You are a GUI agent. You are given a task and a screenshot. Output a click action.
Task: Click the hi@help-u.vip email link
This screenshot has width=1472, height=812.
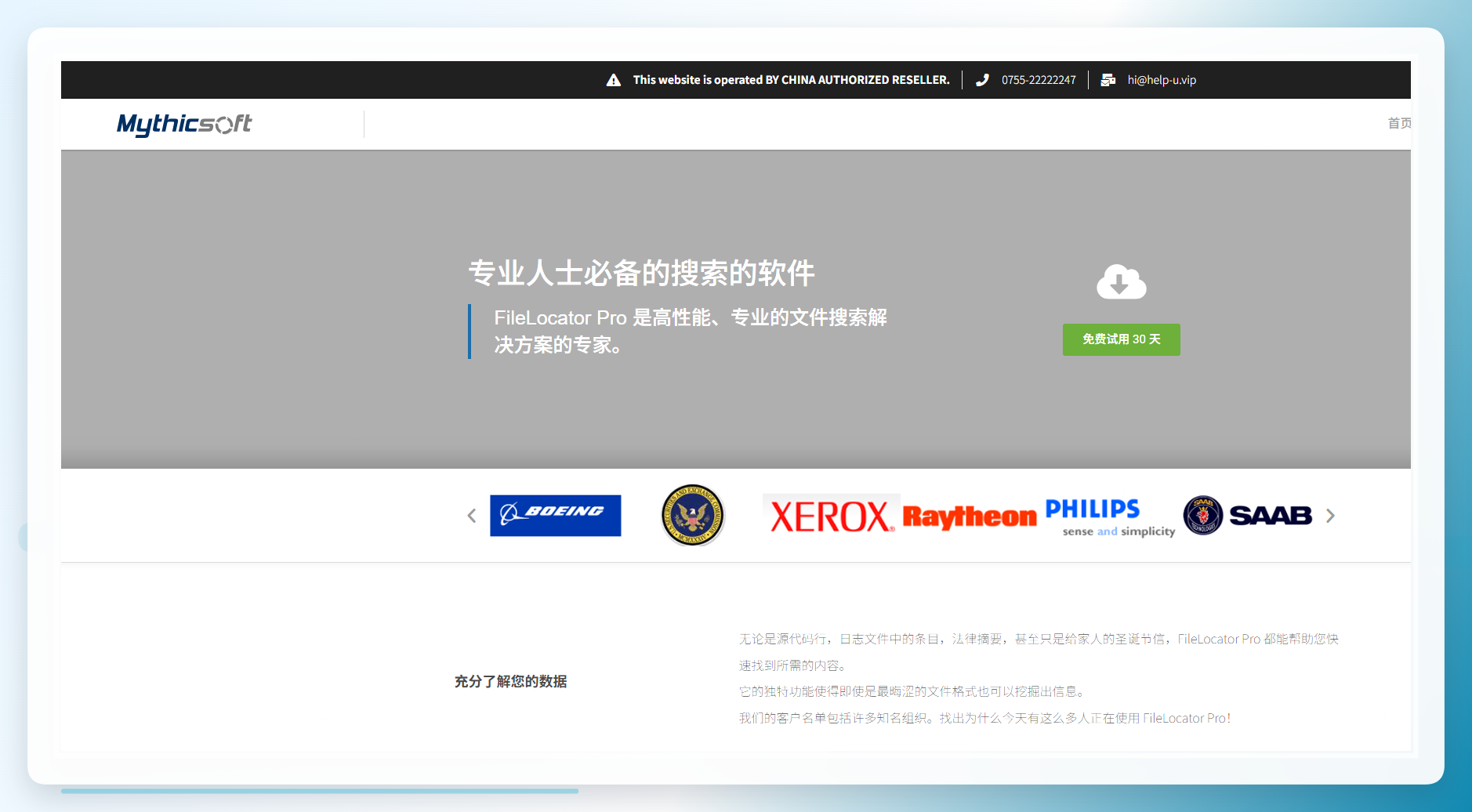tap(1162, 80)
